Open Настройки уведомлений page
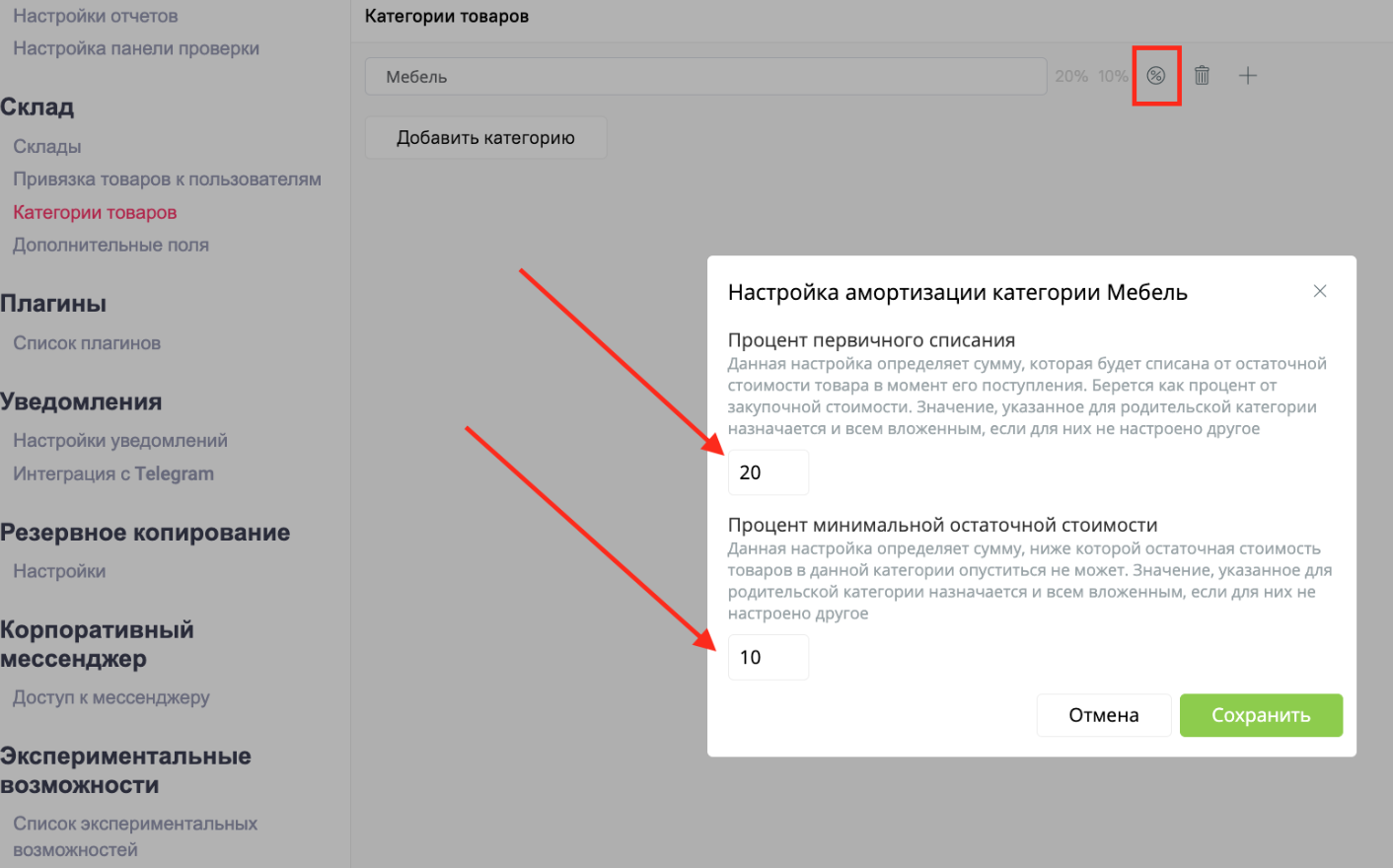 click(x=120, y=440)
